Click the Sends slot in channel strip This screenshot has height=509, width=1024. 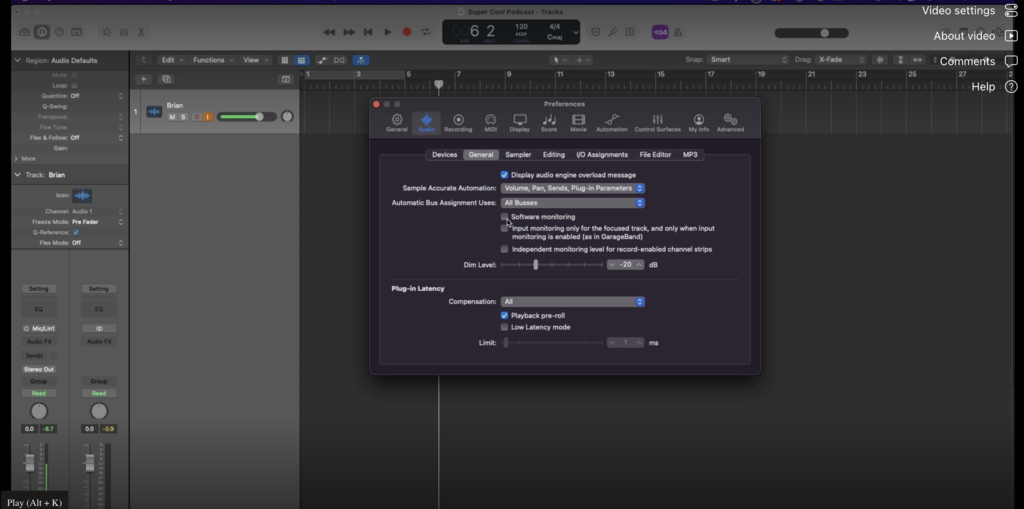point(34,356)
